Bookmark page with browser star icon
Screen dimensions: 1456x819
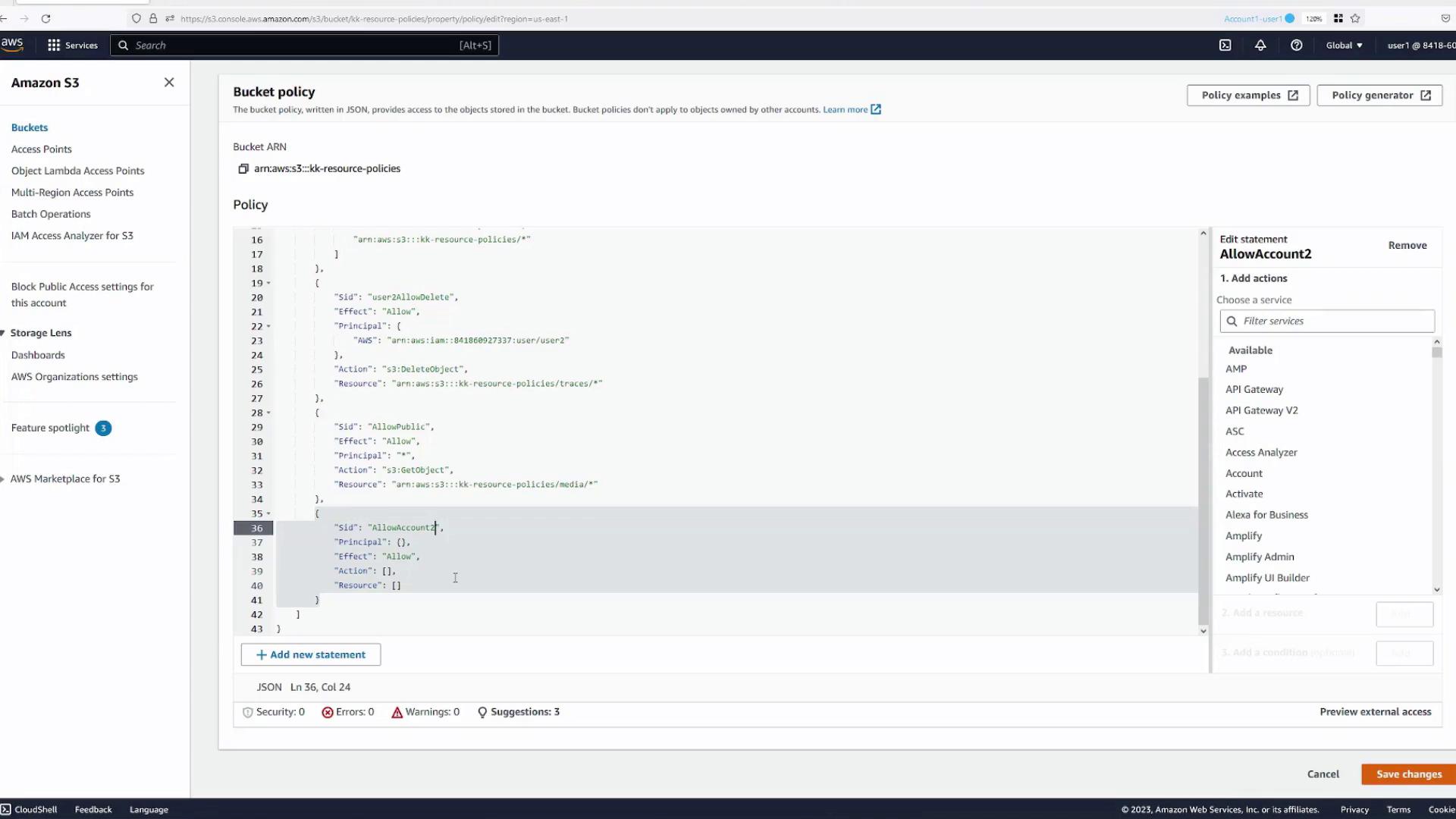(x=1355, y=18)
